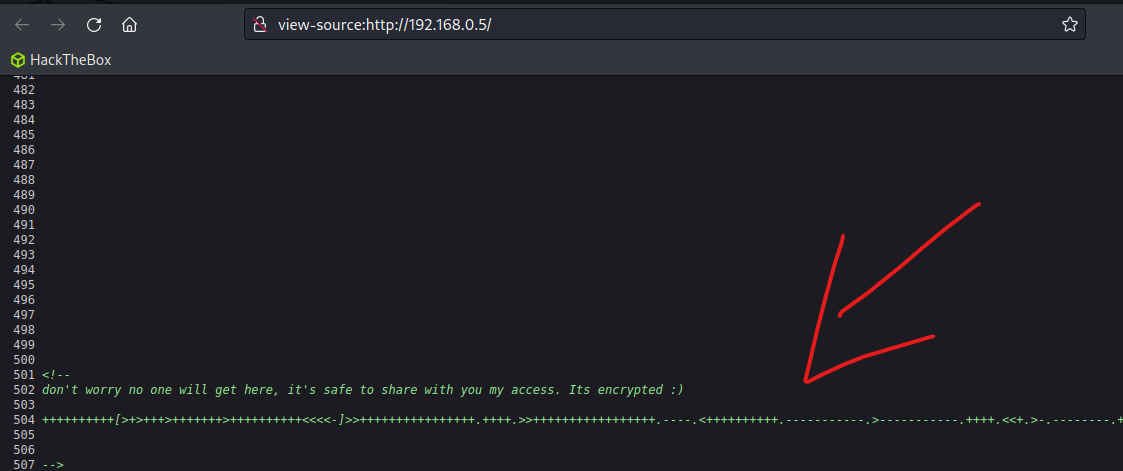The height and width of the screenshot is (471, 1123).
Task: Click line number 506
Action: 24,450
